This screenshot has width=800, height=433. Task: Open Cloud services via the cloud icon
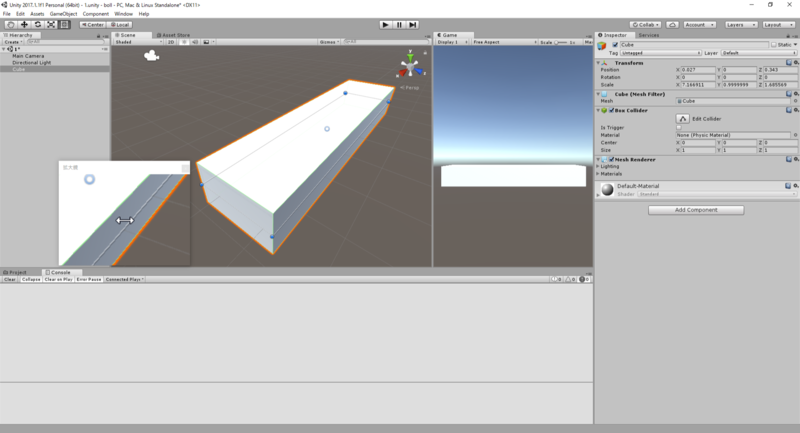tap(672, 24)
